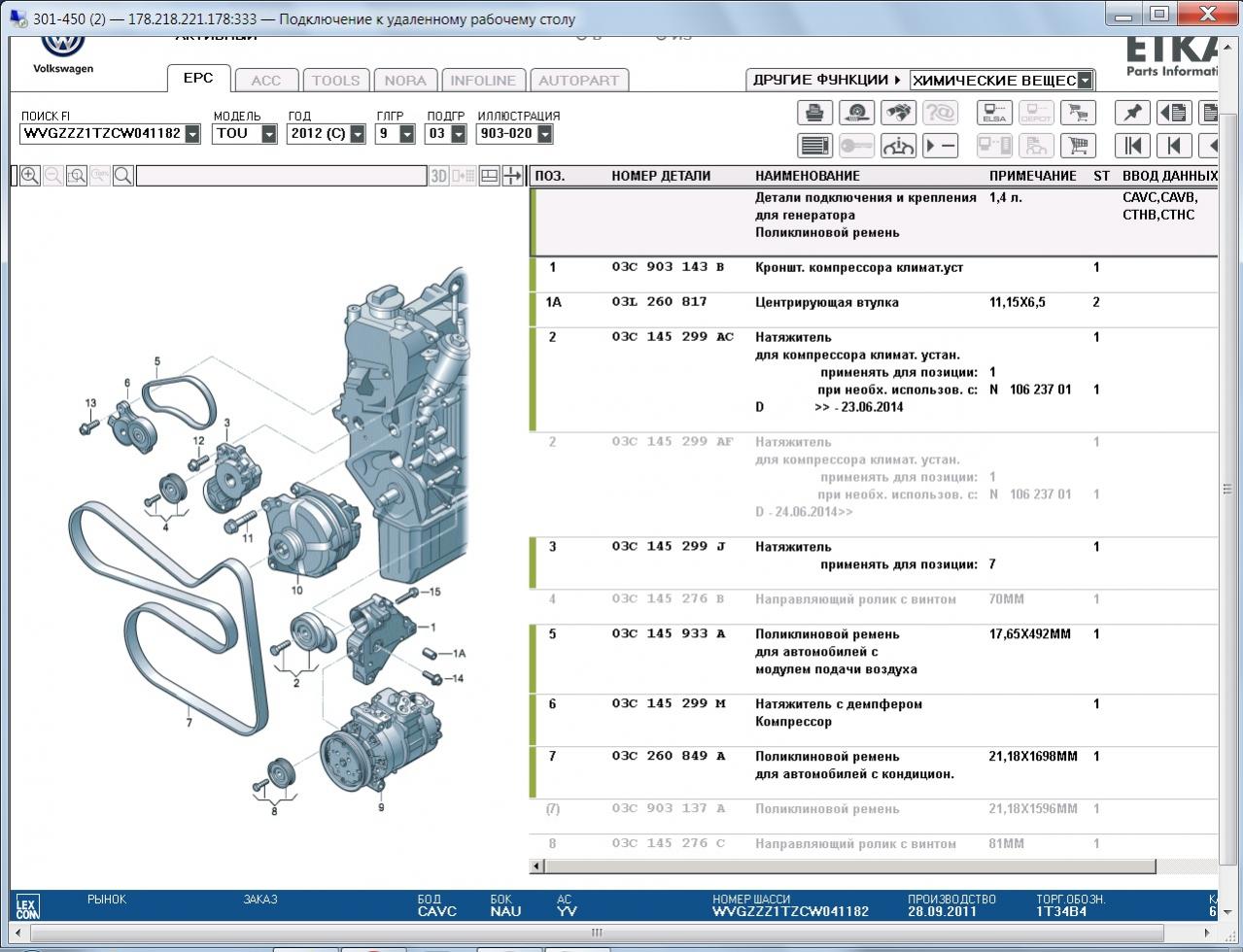The image size is (1243, 952).
Task: Open the МОДЕЛЬ dropdown showing TOU
Action: 269,133
